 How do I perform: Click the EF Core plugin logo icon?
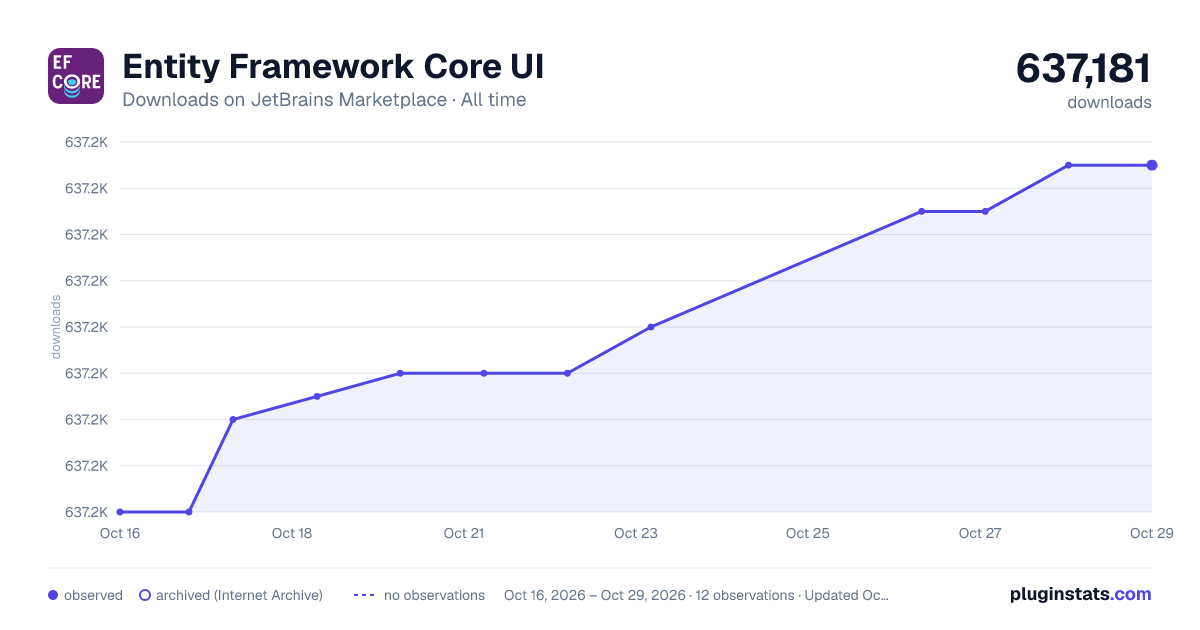(76, 76)
